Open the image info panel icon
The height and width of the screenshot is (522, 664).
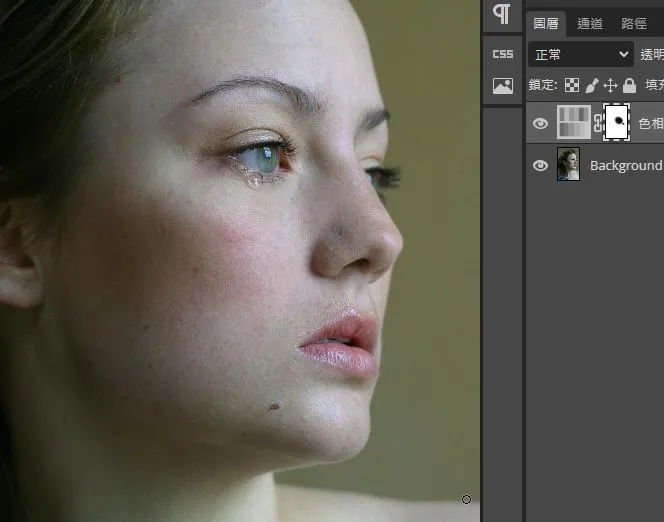click(x=502, y=87)
